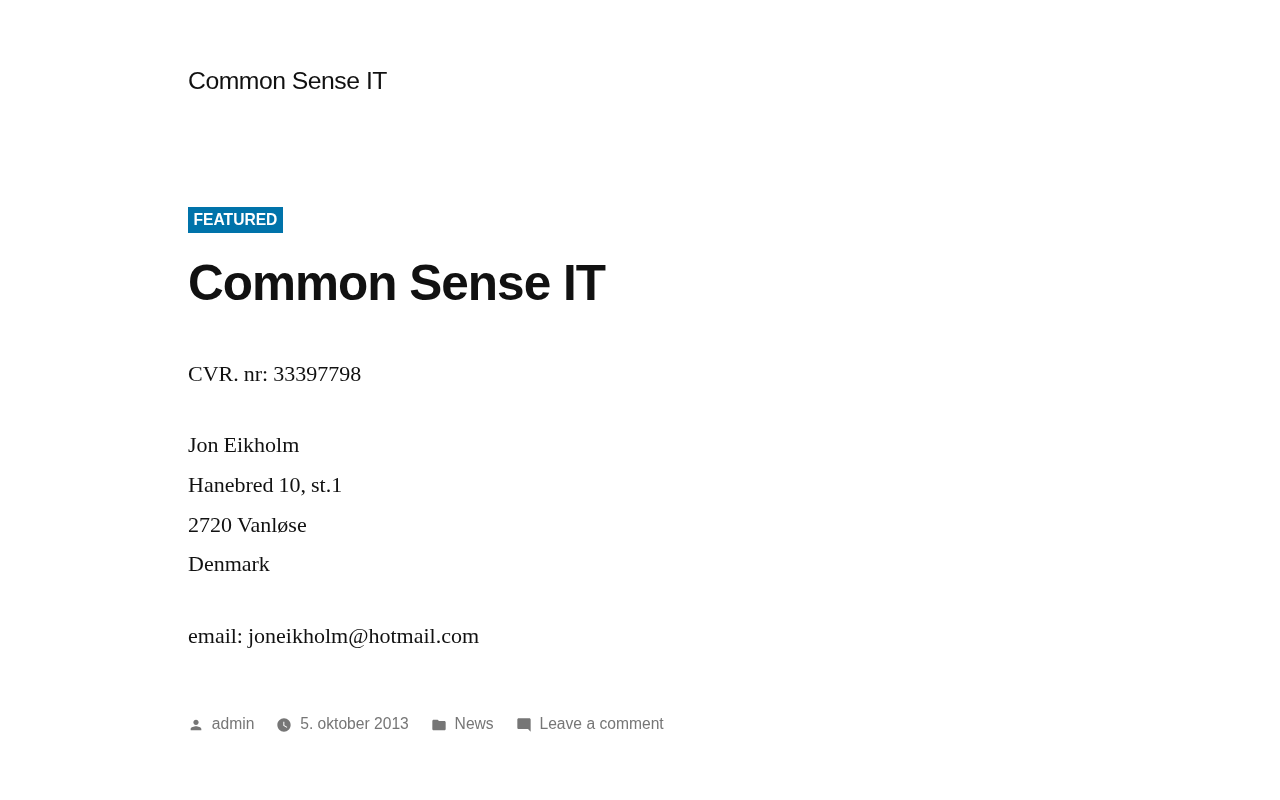The image size is (1280, 800).
Task: Click the folder icon before News
Action: click(x=439, y=725)
